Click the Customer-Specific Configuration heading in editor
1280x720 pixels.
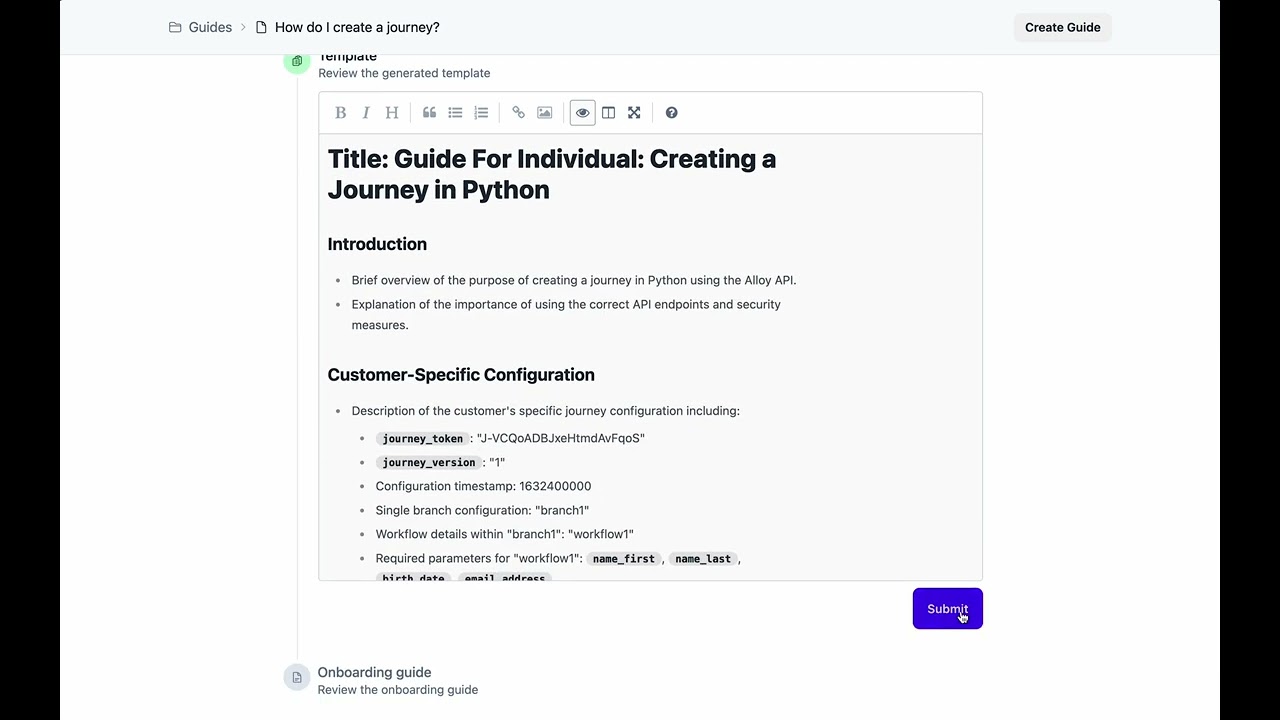[461, 375]
